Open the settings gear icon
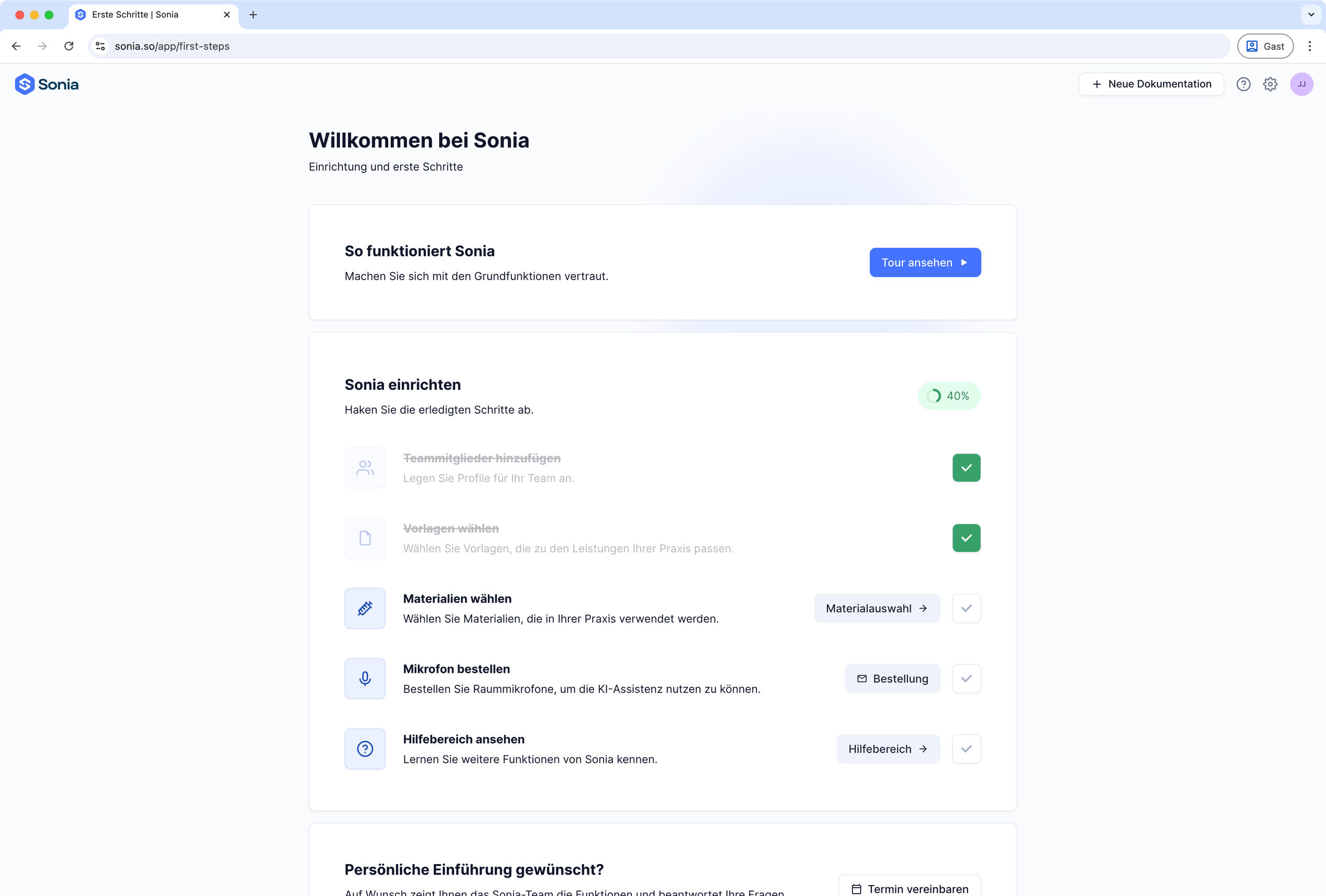Viewport: 1326px width, 896px height. tap(1270, 84)
